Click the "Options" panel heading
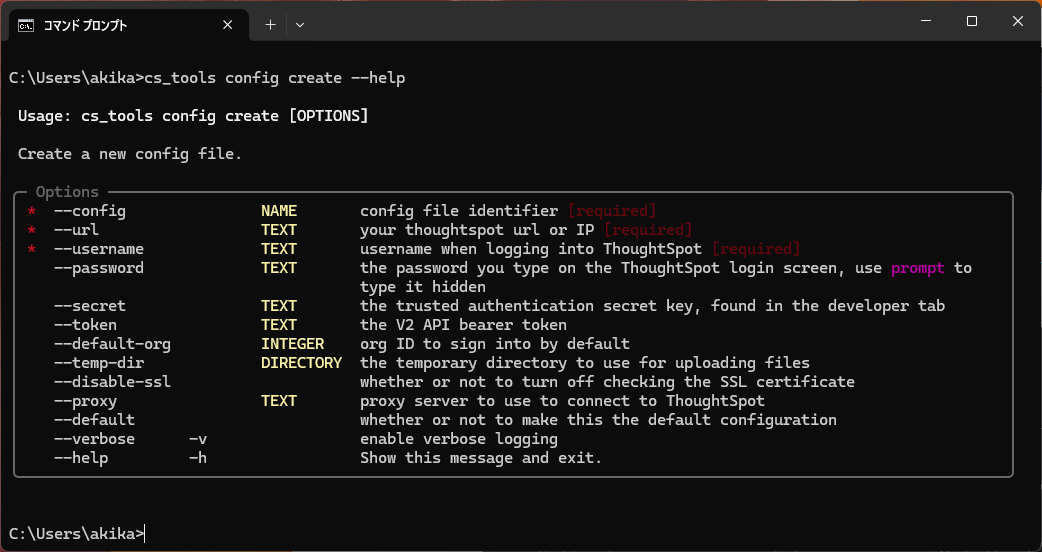Image resolution: width=1042 pixels, height=552 pixels. click(67, 192)
